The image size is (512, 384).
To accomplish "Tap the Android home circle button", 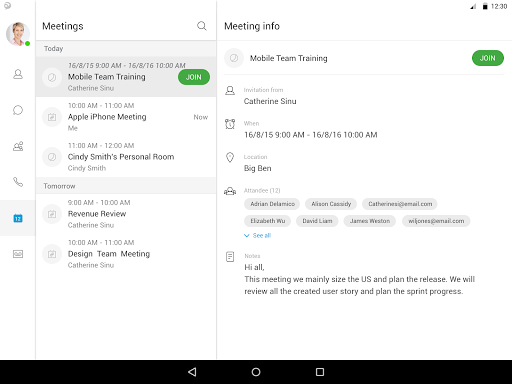I will [x=256, y=372].
